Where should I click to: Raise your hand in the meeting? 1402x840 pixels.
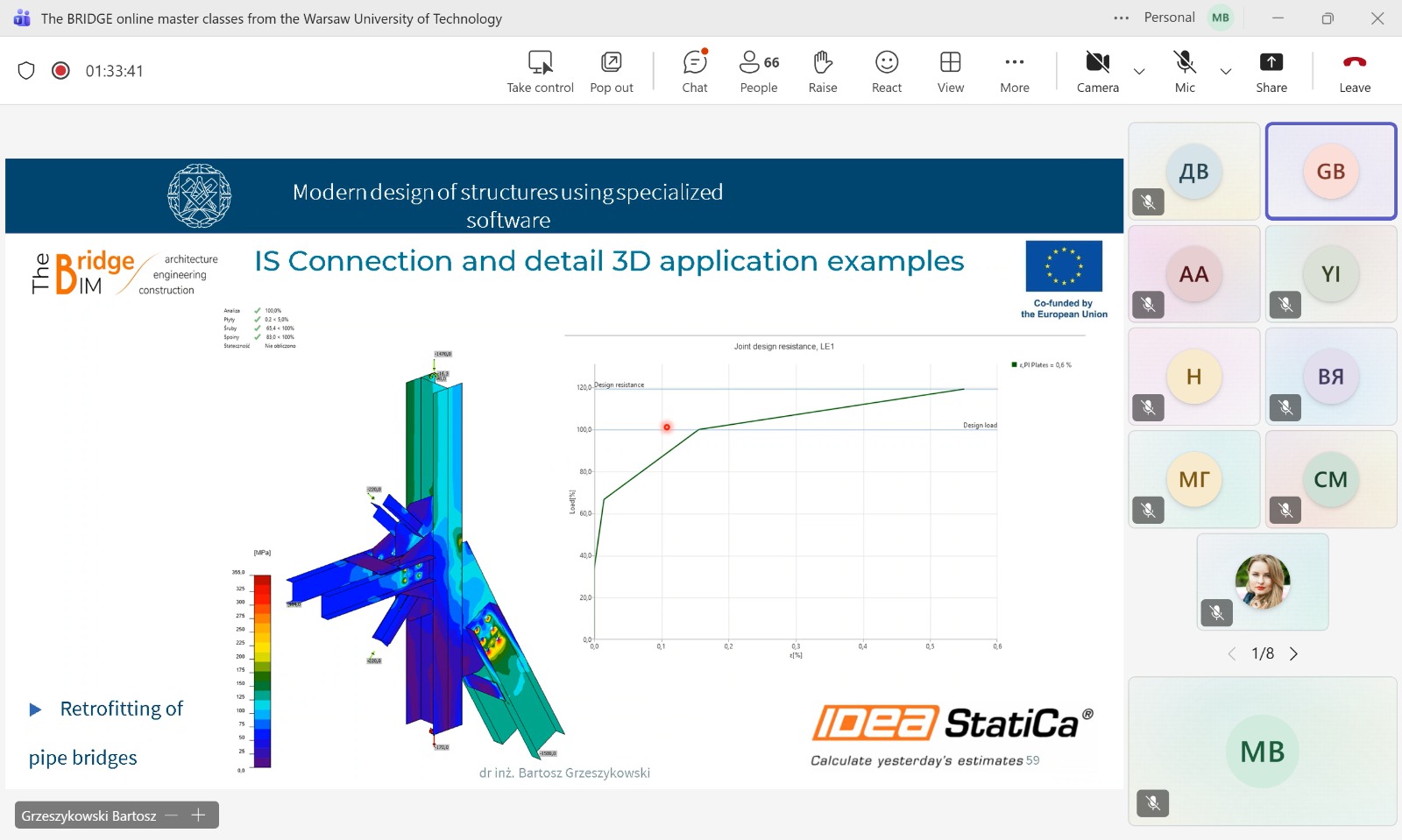822,71
